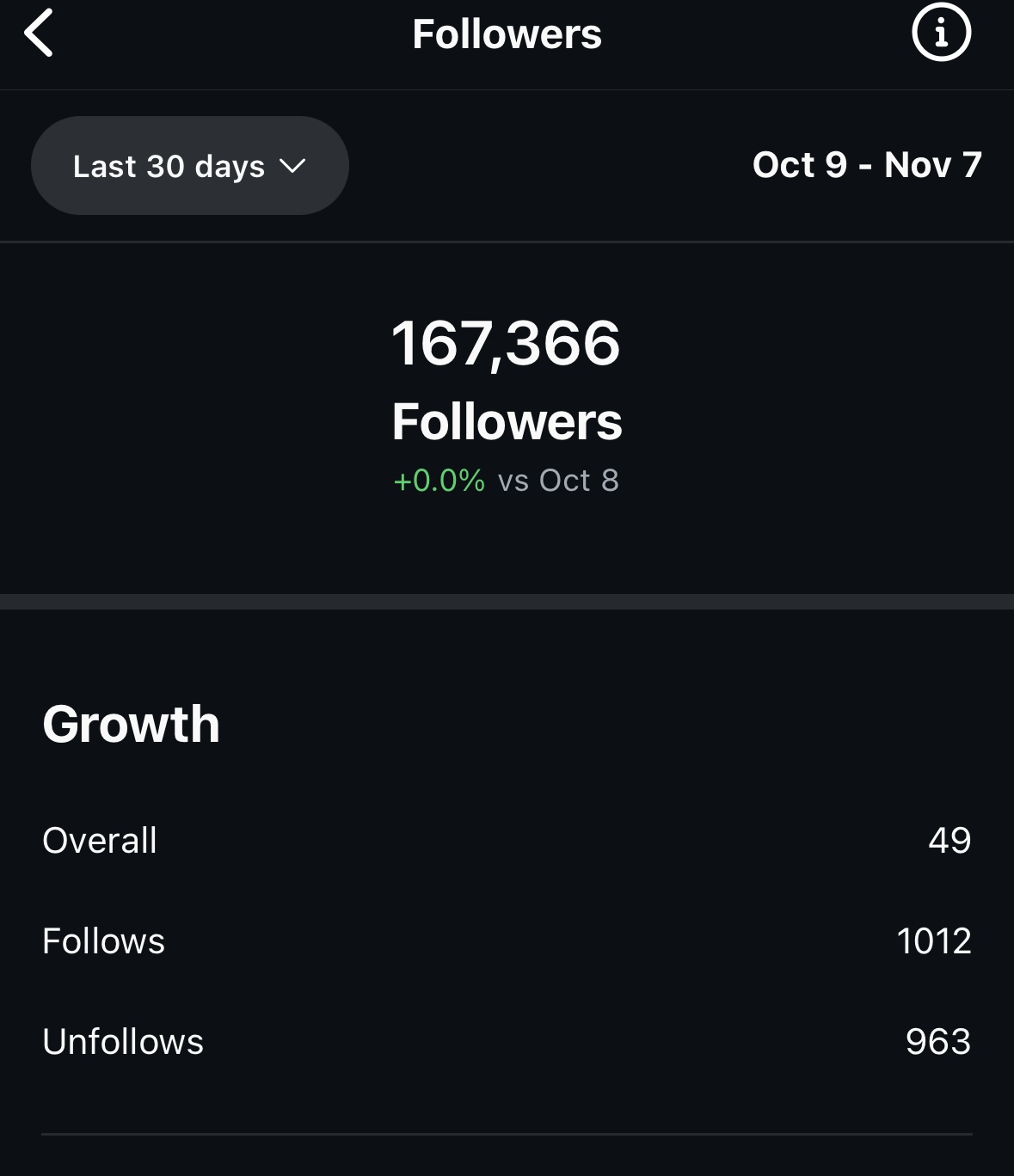
Task: Tap the Unfollows row label
Action: click(123, 1042)
